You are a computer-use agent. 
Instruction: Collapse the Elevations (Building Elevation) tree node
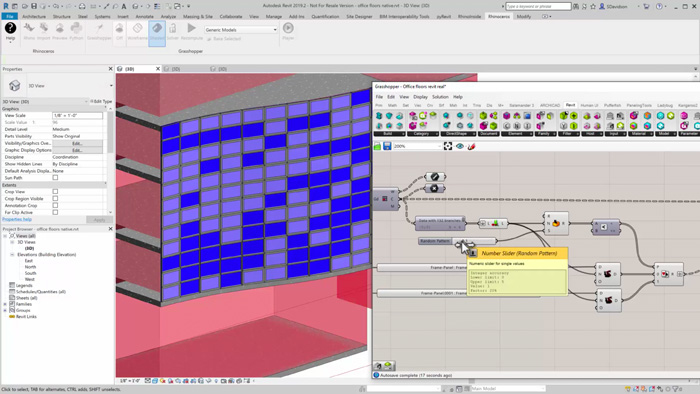12,254
